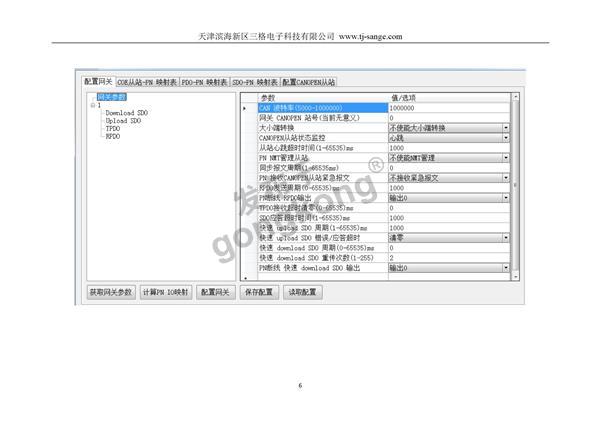Click the parameter grid vertical scrollbar thumb
Image resolution: width=600 pixels, height=424 pixels.
tap(515, 185)
